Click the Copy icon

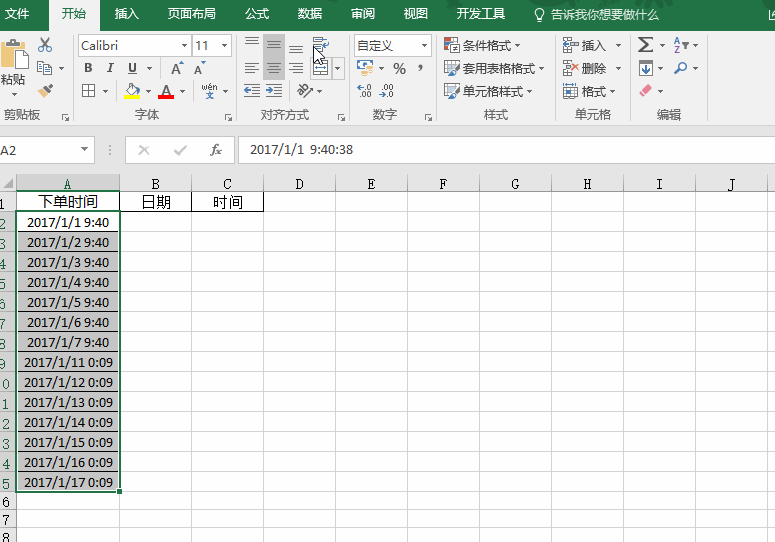pyautogui.click(x=44, y=68)
